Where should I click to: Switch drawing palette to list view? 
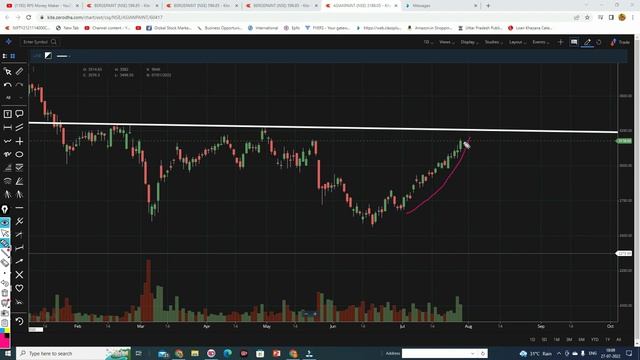point(5,56)
